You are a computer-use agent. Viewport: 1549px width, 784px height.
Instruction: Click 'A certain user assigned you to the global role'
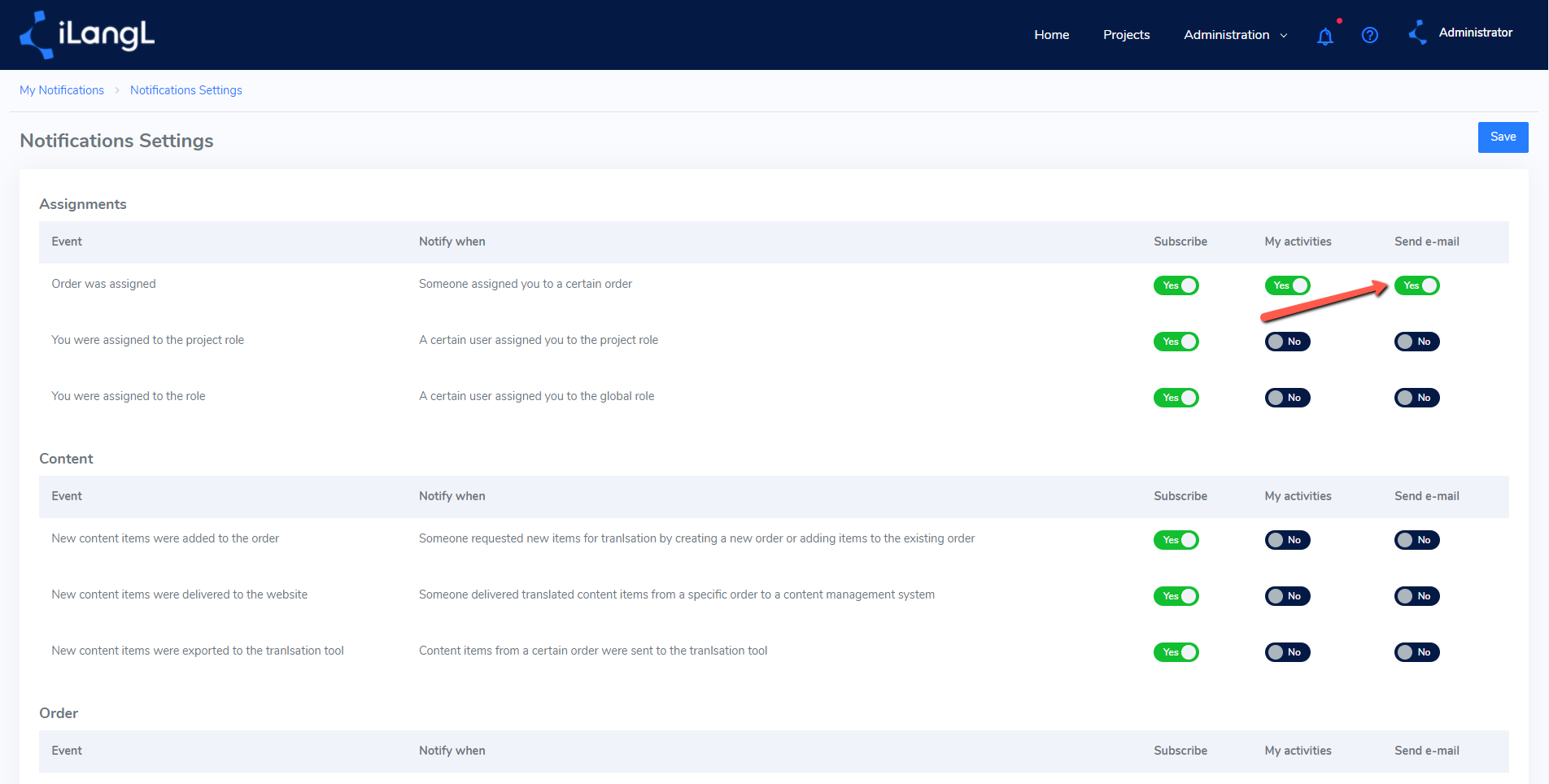pos(537,396)
